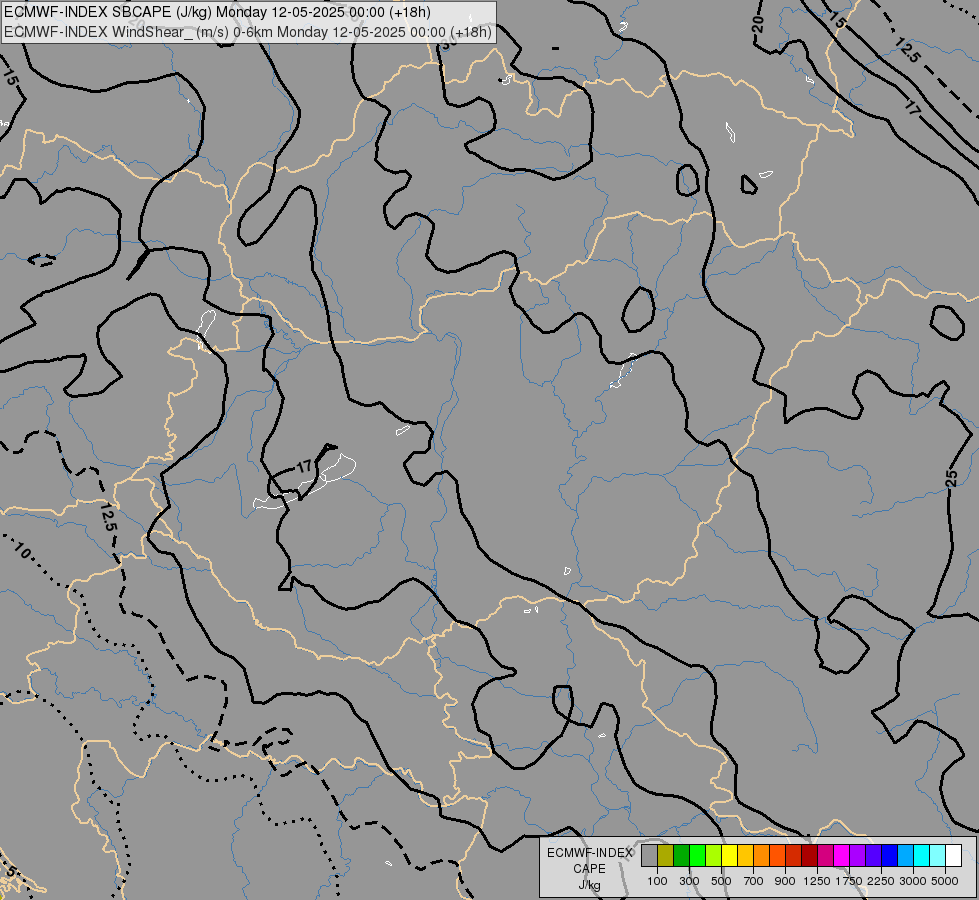Click the pure blue legend swatch before 2250
The height and width of the screenshot is (900, 979).
(889, 855)
